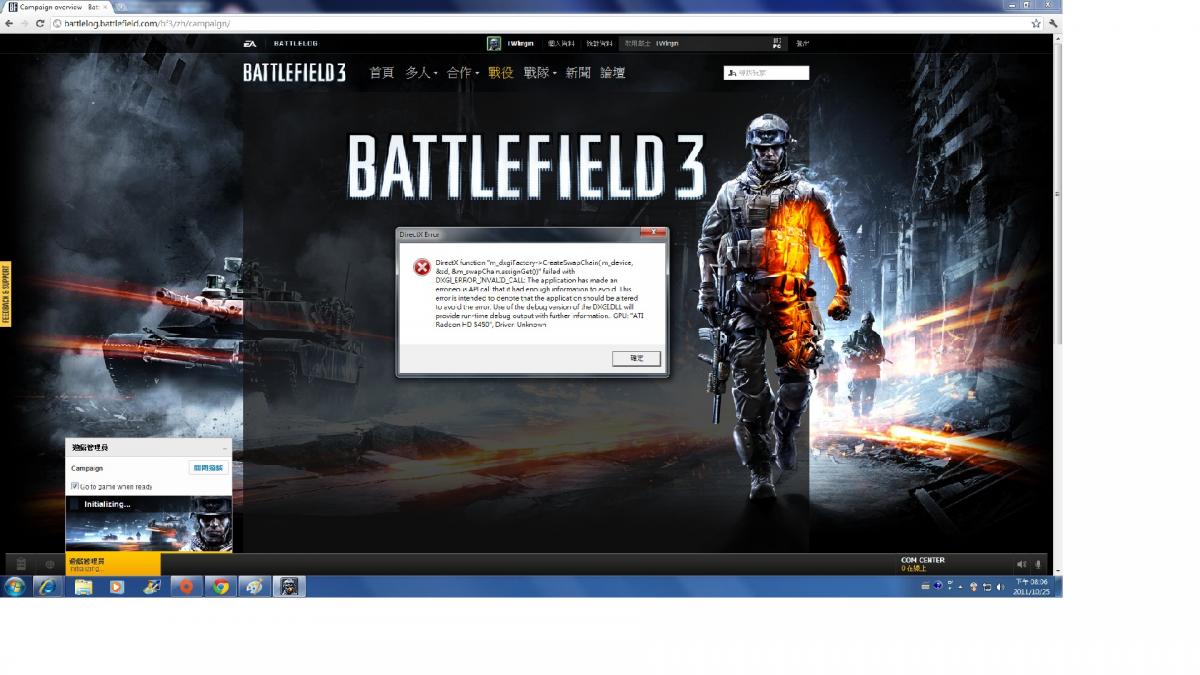Open the 首頁 home menu item
The width and height of the screenshot is (1200, 675).
tap(381, 73)
